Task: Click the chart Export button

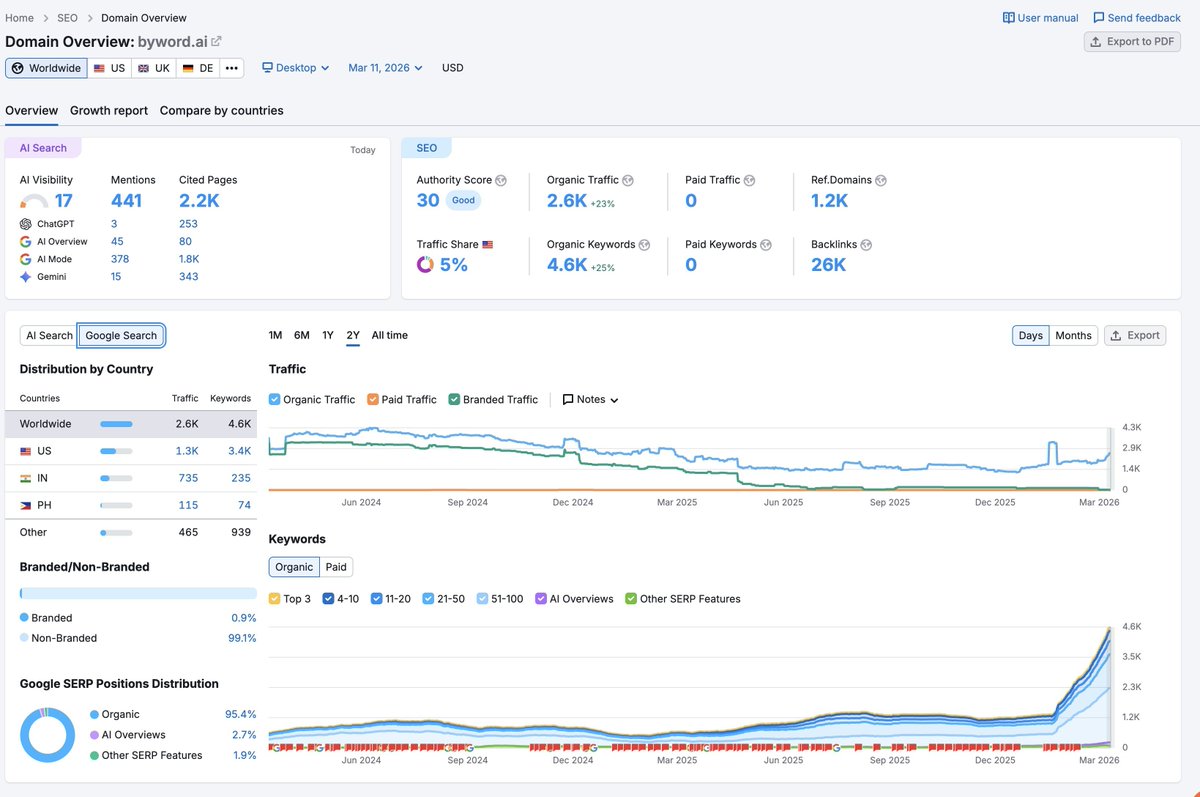Action: pyautogui.click(x=1135, y=336)
